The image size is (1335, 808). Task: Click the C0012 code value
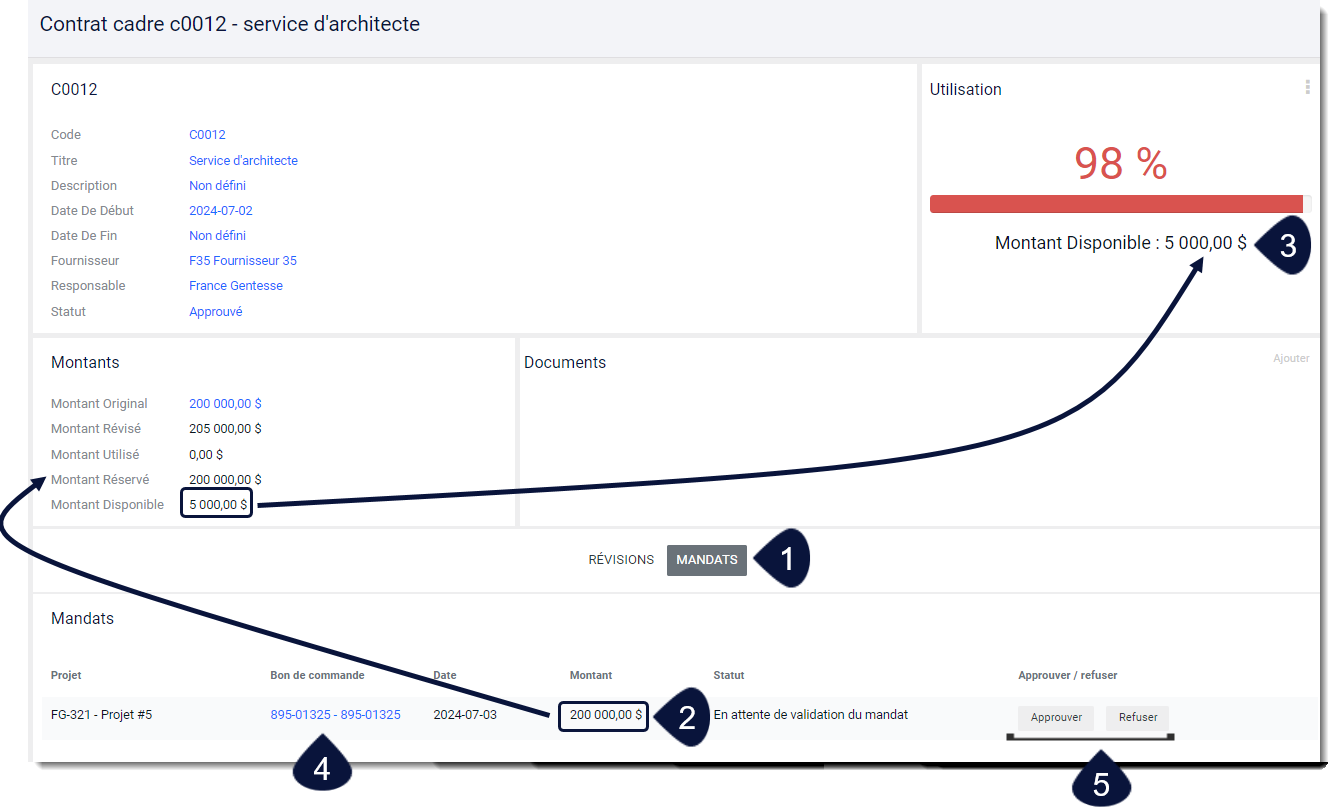pos(207,135)
